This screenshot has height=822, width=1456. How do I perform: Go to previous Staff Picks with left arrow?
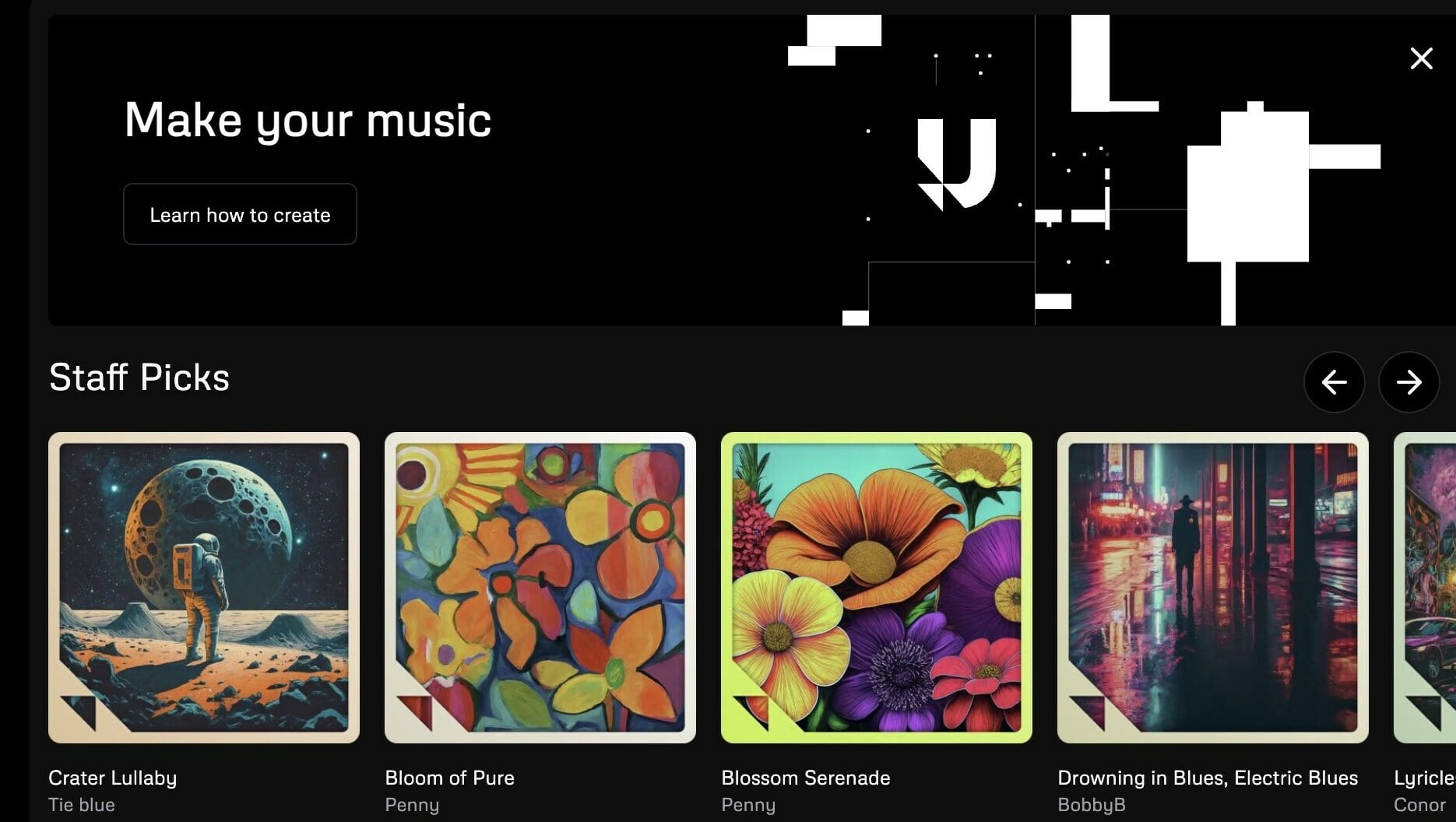click(x=1334, y=382)
